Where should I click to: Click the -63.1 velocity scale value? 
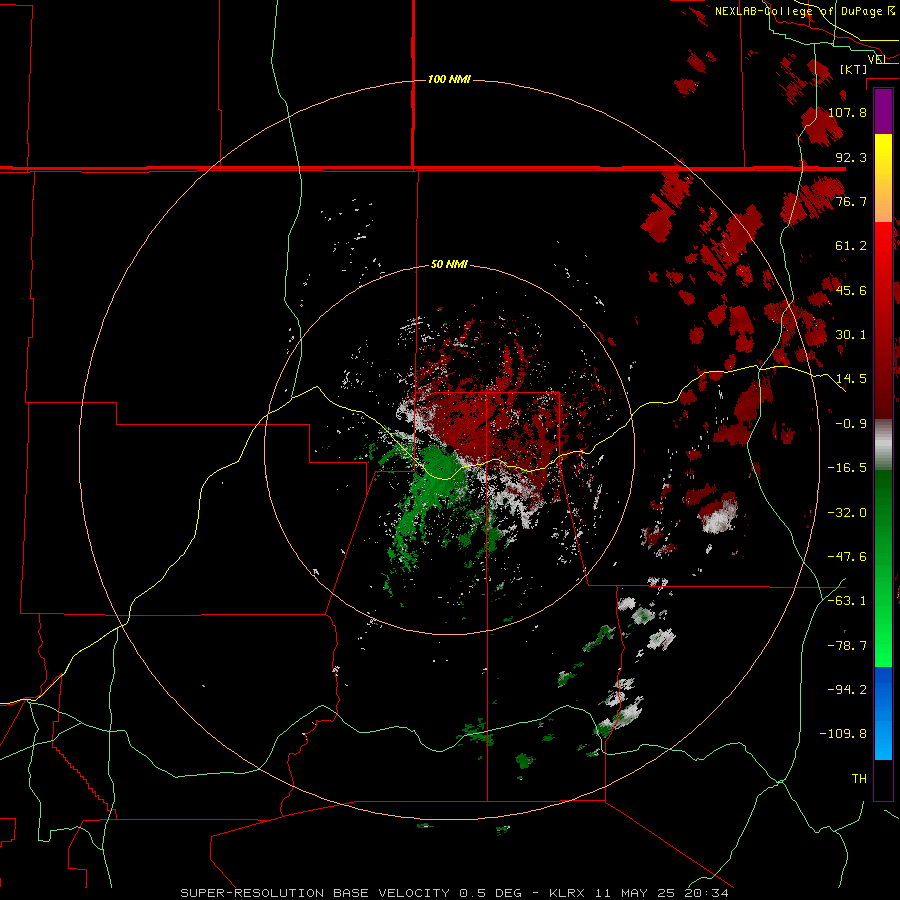(x=847, y=601)
